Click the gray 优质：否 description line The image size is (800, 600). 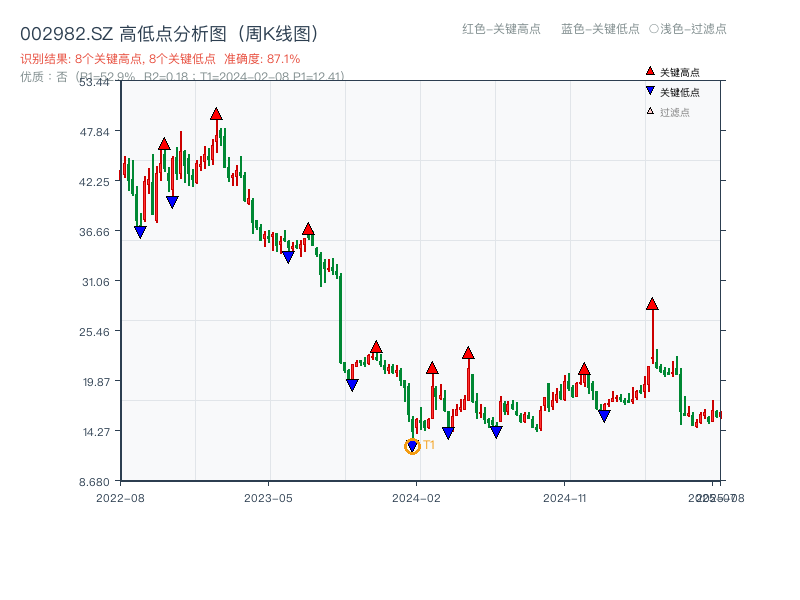coord(182,77)
